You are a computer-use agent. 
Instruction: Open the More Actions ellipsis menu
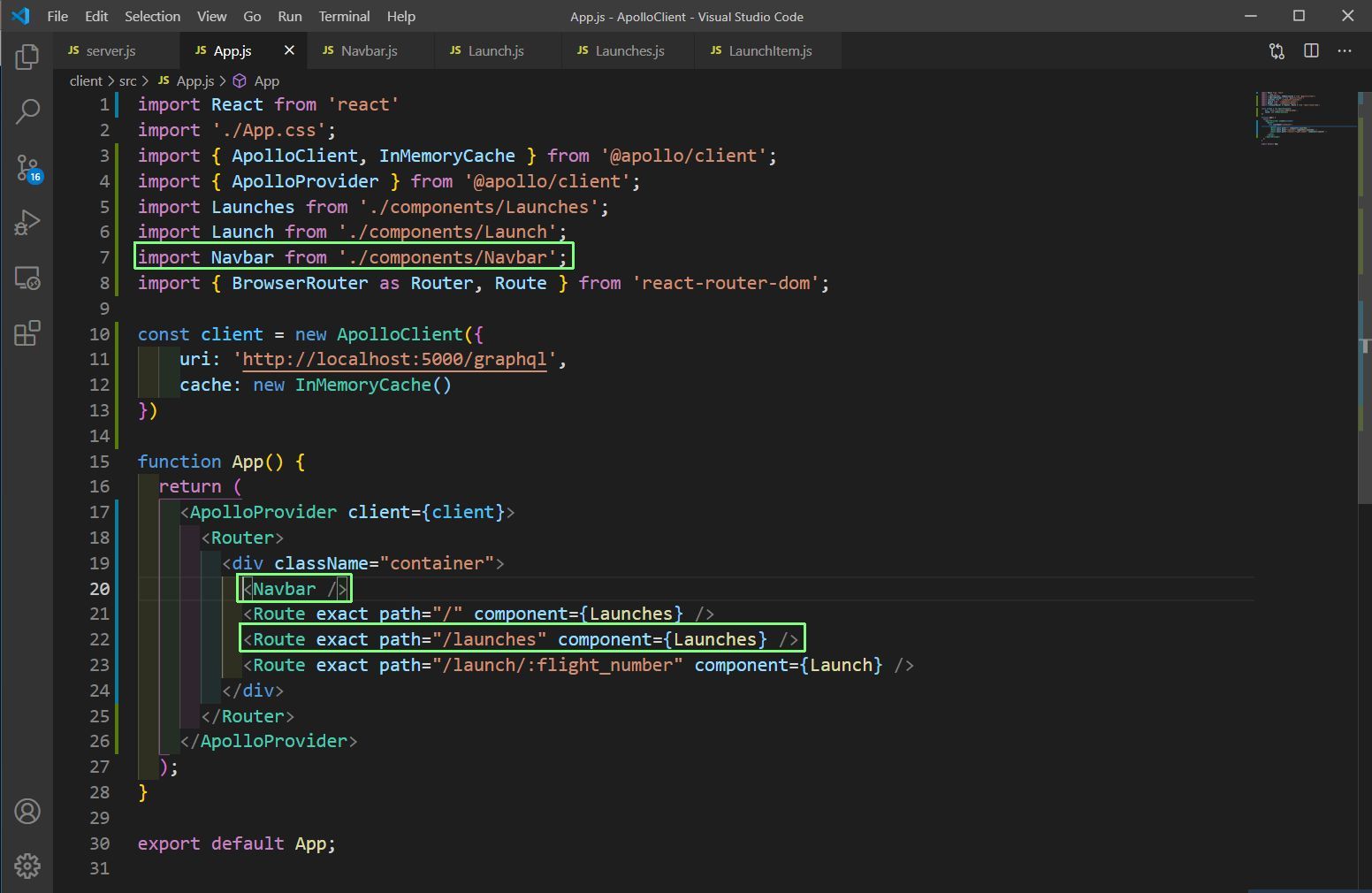point(1345,51)
